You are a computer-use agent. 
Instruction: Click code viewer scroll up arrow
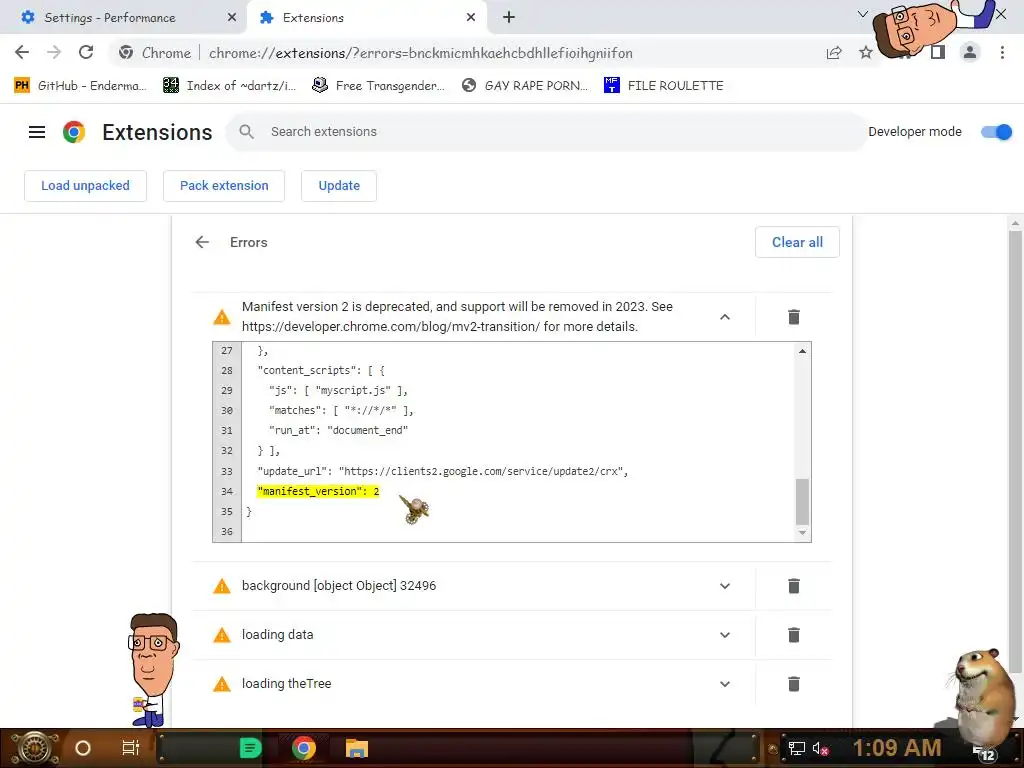[x=803, y=351]
